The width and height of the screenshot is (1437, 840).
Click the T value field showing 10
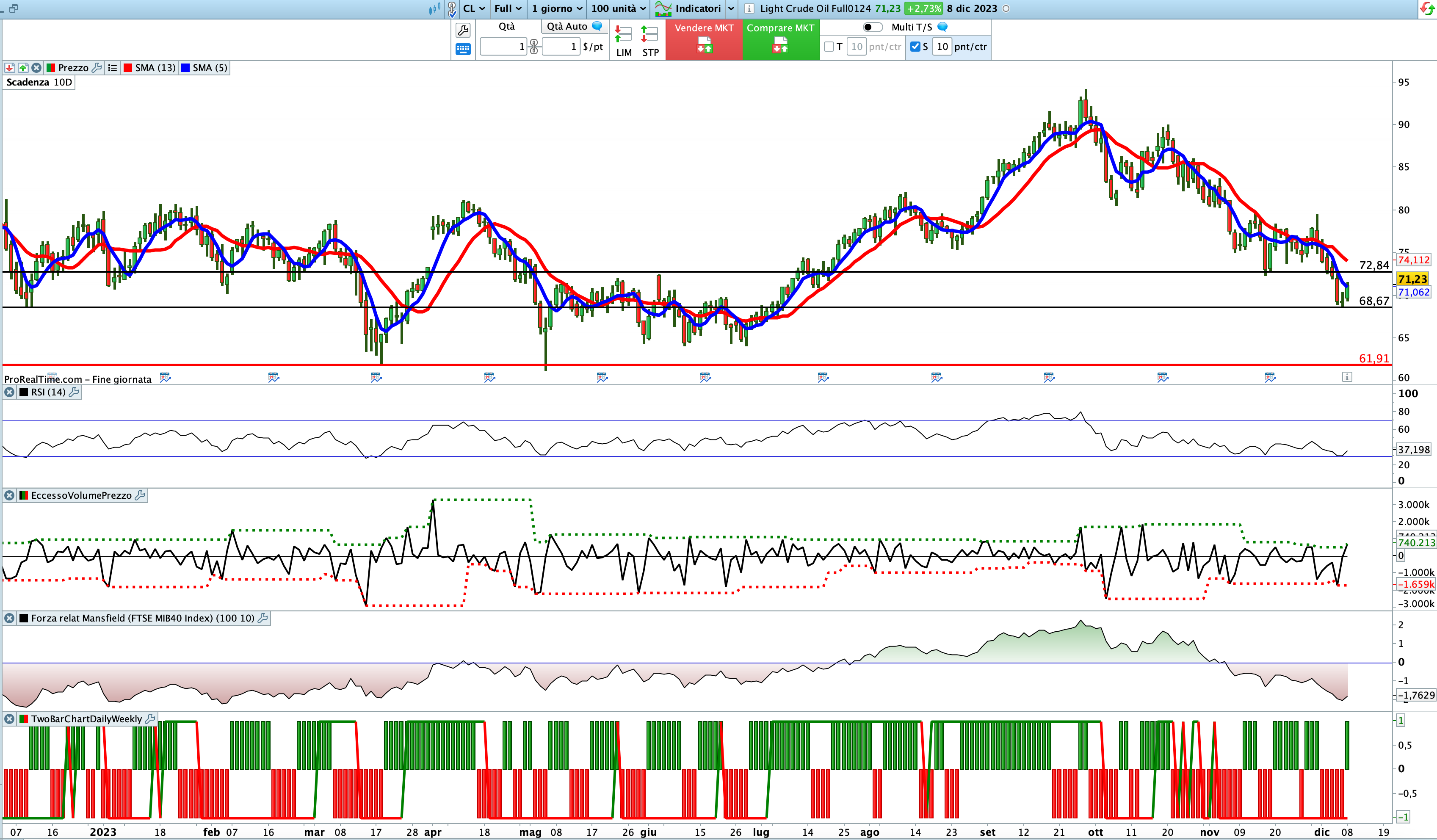point(857,47)
